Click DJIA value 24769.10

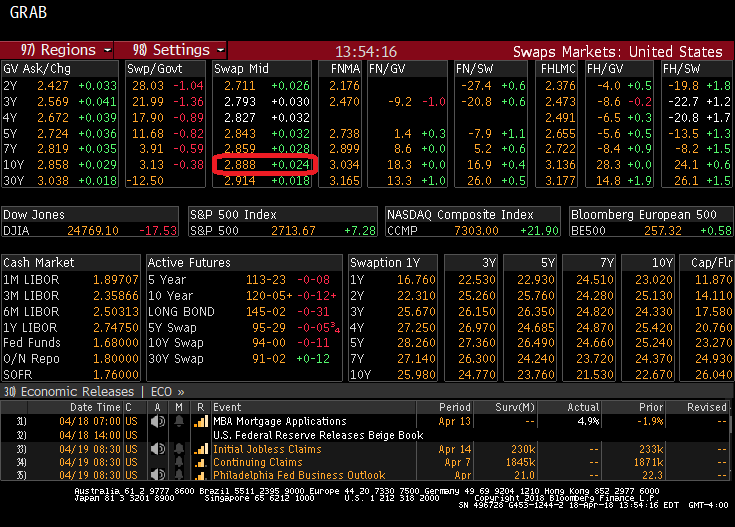[x=93, y=231]
